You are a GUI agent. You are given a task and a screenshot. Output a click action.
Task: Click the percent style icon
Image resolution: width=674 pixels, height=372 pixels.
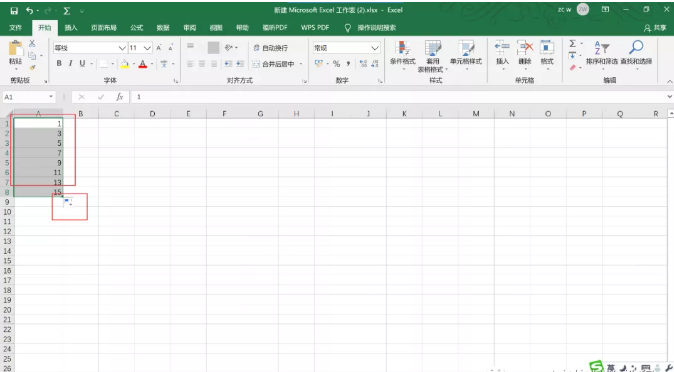point(337,64)
